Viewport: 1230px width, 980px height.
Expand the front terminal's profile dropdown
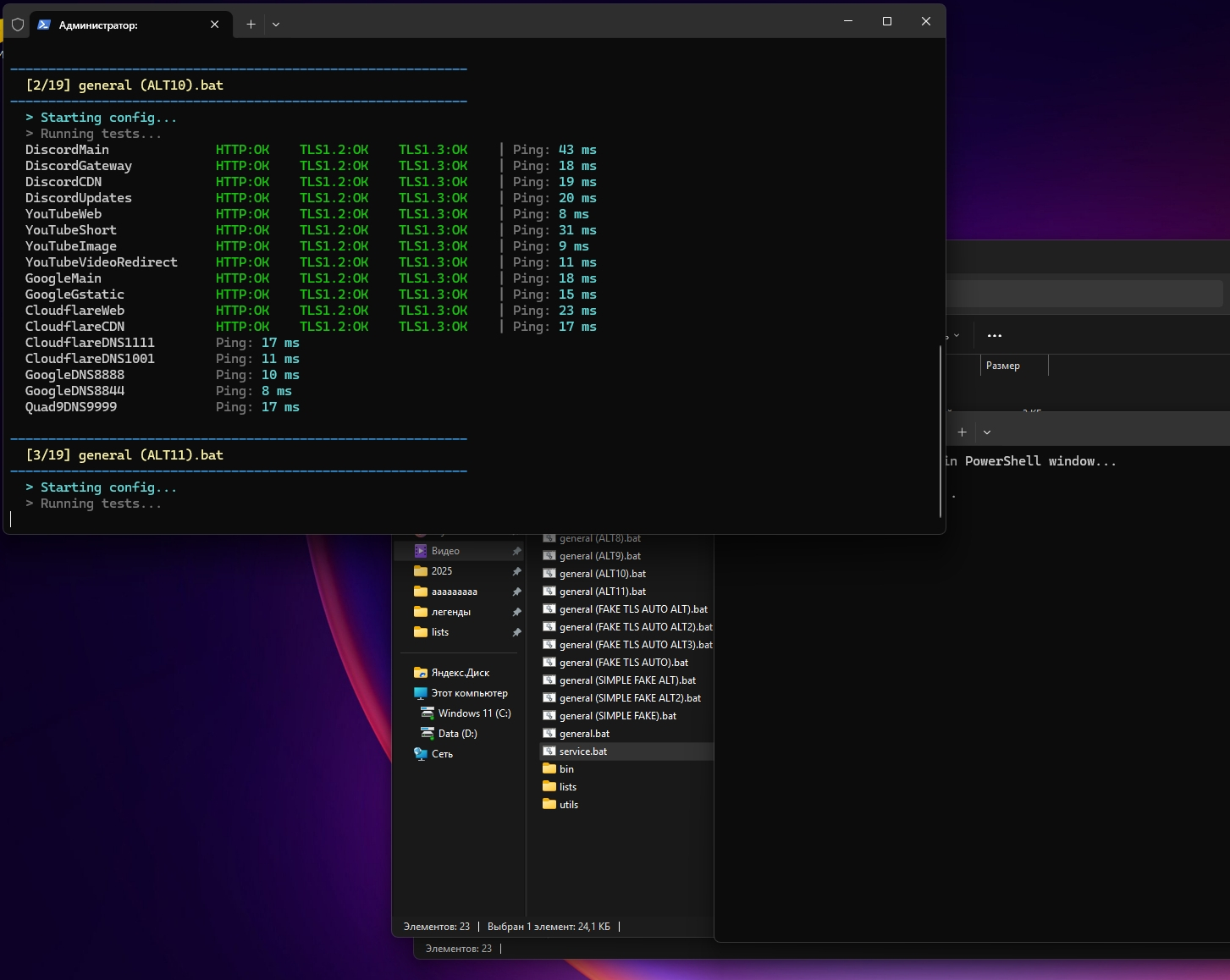276,25
